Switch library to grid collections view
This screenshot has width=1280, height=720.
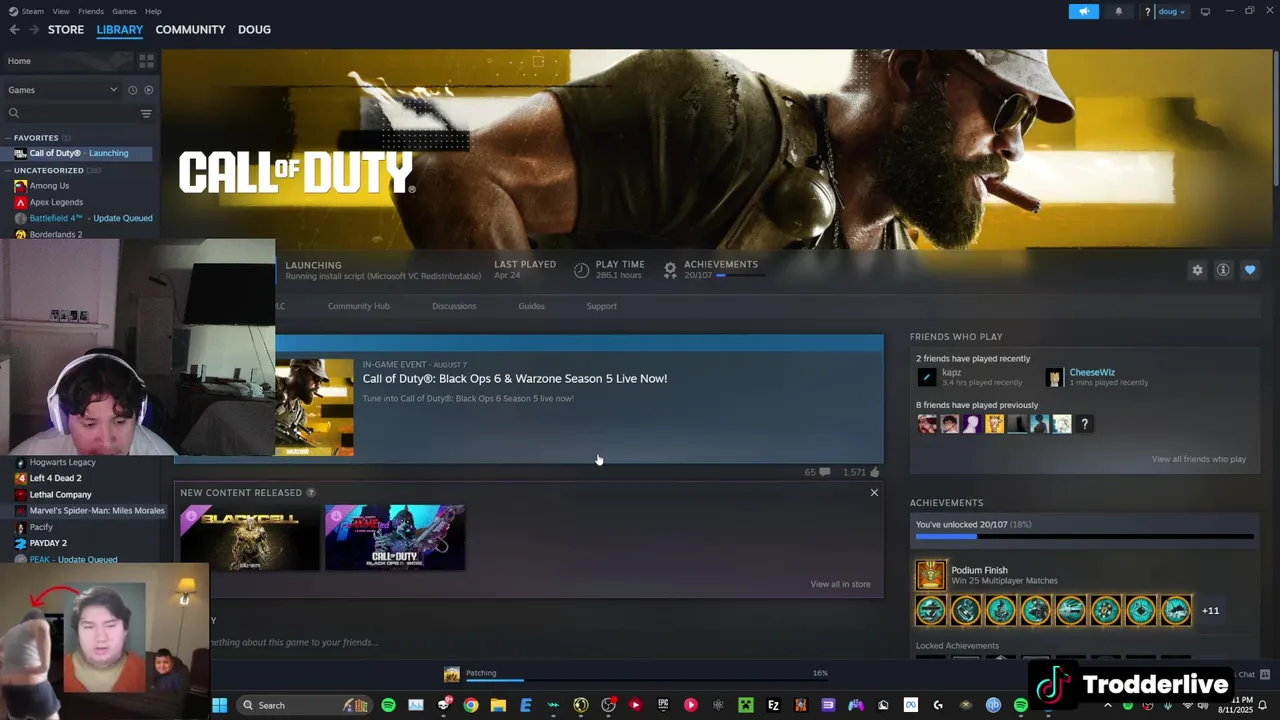tap(146, 61)
